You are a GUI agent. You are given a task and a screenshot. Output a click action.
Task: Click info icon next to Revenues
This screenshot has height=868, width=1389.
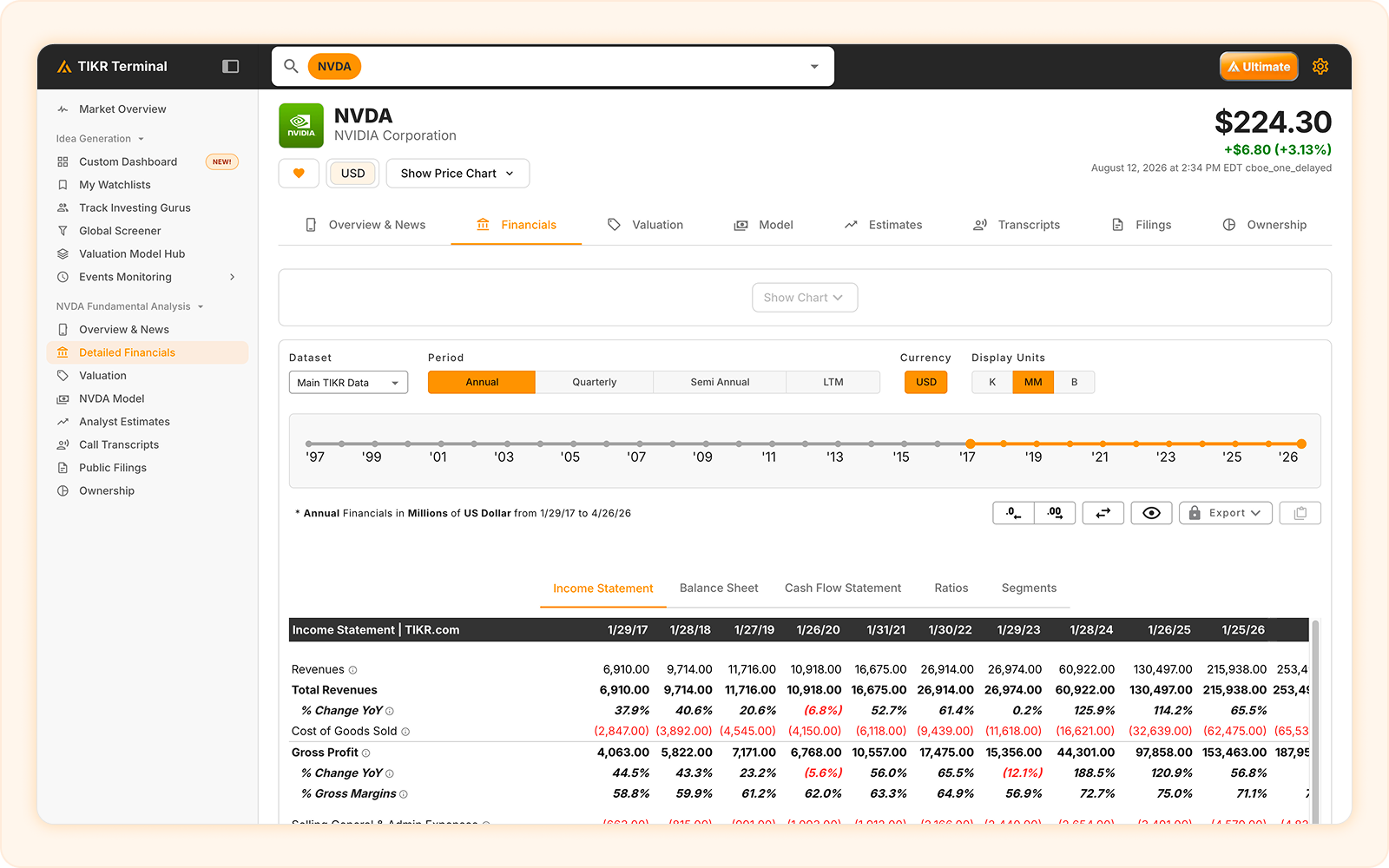[352, 670]
